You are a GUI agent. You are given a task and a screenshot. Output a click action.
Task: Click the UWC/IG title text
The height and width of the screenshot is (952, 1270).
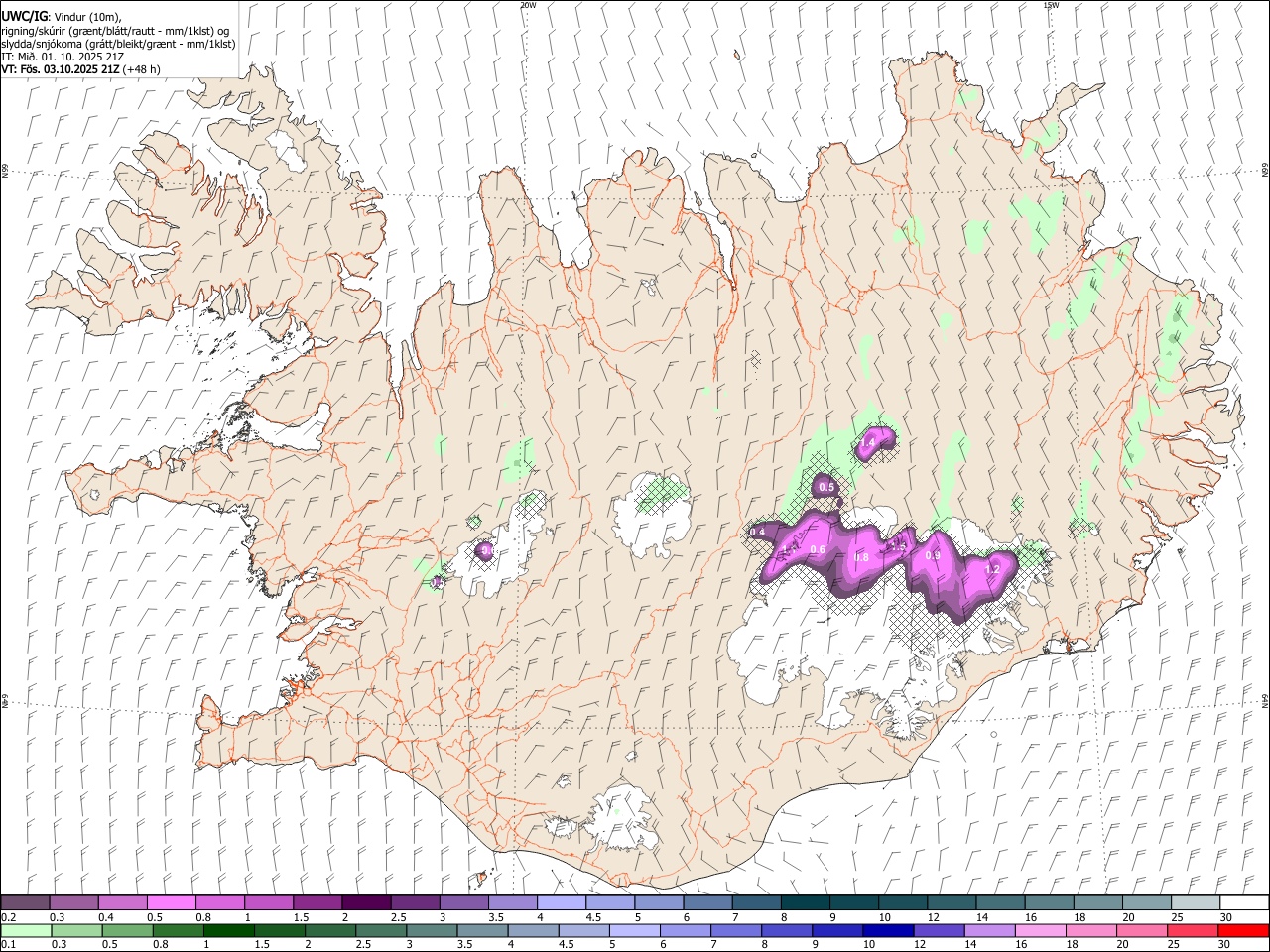24,17
